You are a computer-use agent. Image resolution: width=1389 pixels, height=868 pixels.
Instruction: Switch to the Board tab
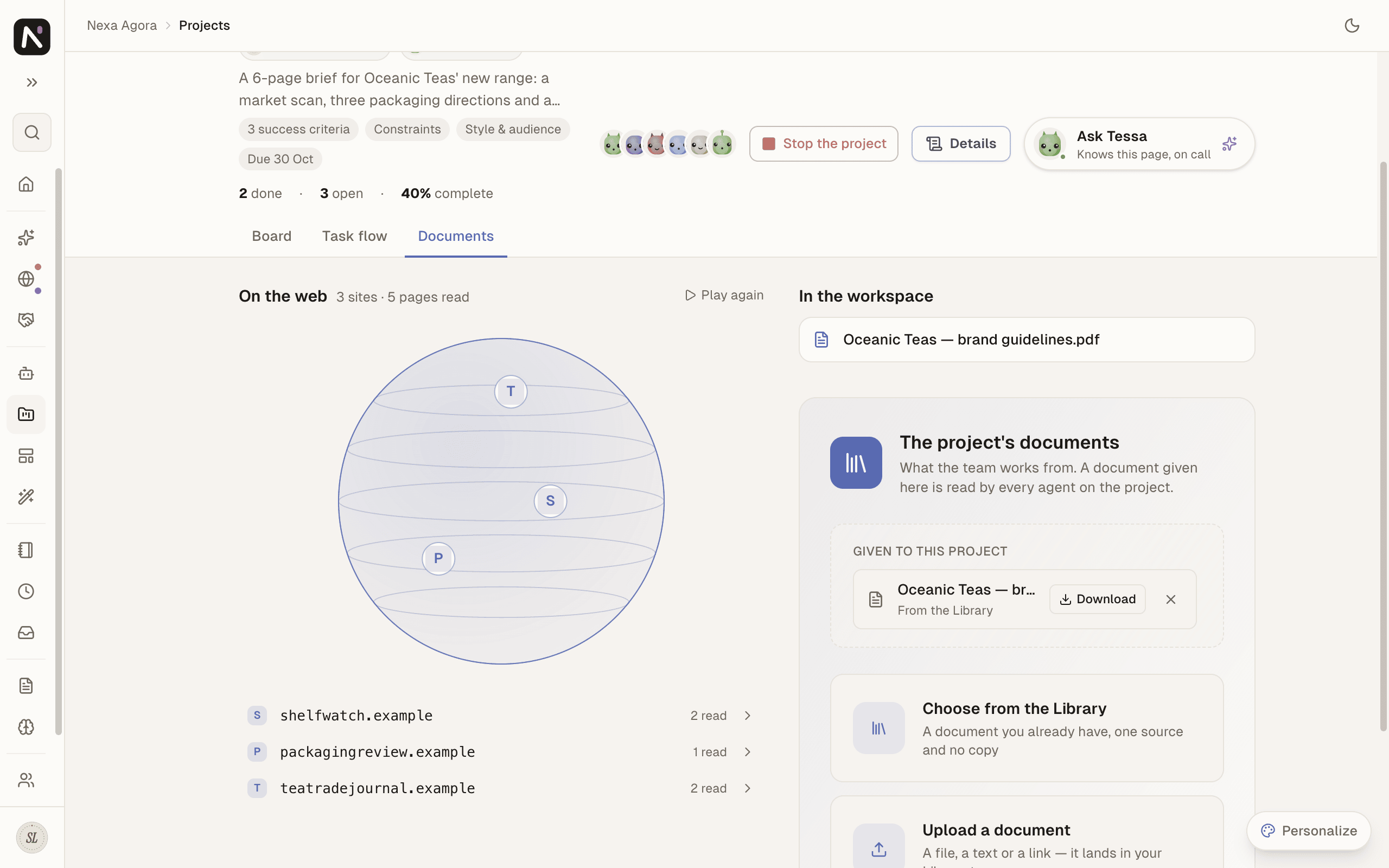click(271, 236)
